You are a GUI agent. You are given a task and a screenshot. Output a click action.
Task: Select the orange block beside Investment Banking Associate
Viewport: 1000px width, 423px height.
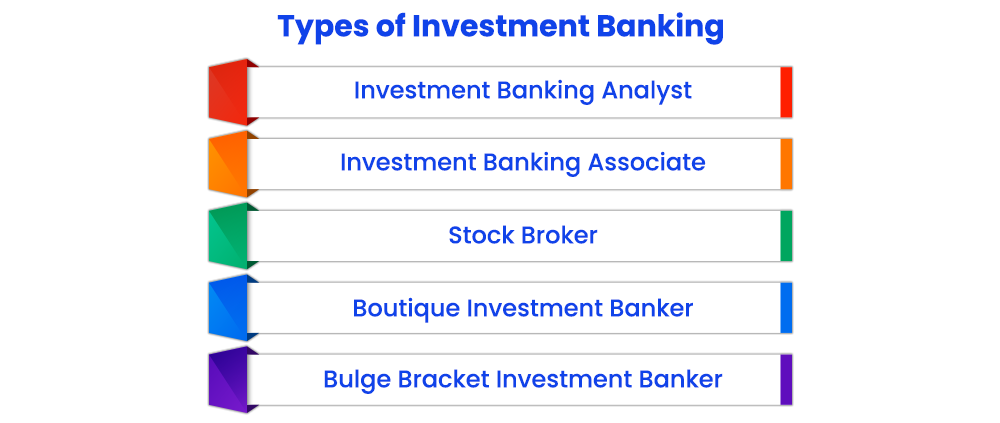pos(227,164)
